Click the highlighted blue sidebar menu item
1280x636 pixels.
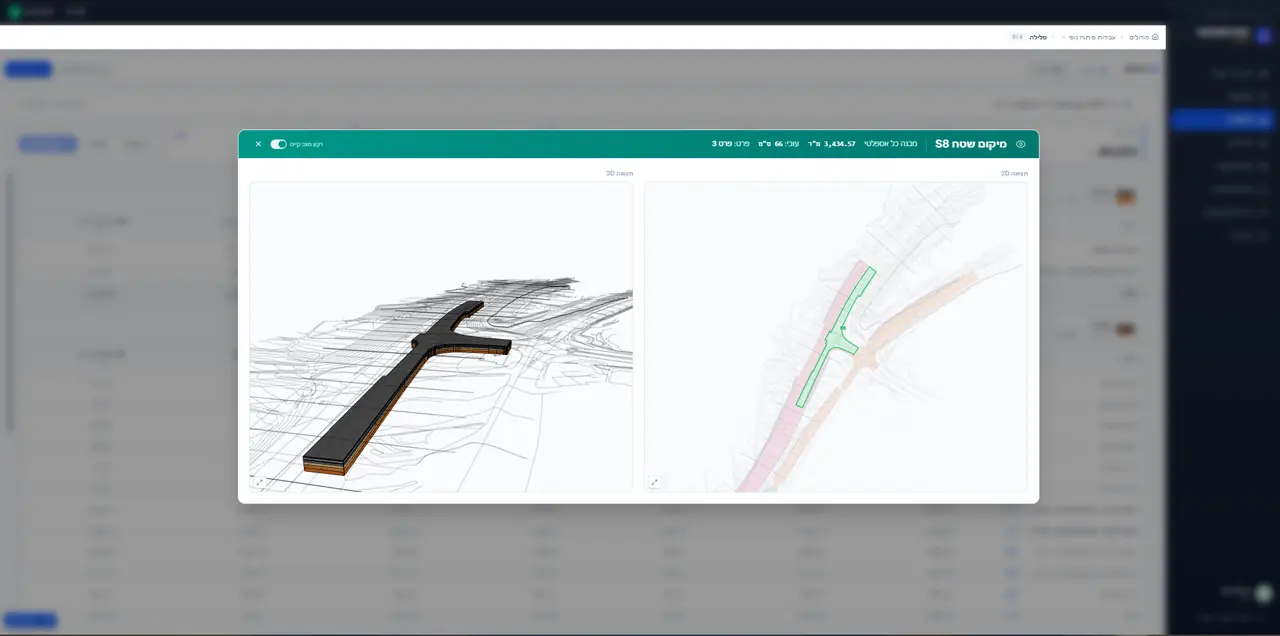[x=1222, y=120]
